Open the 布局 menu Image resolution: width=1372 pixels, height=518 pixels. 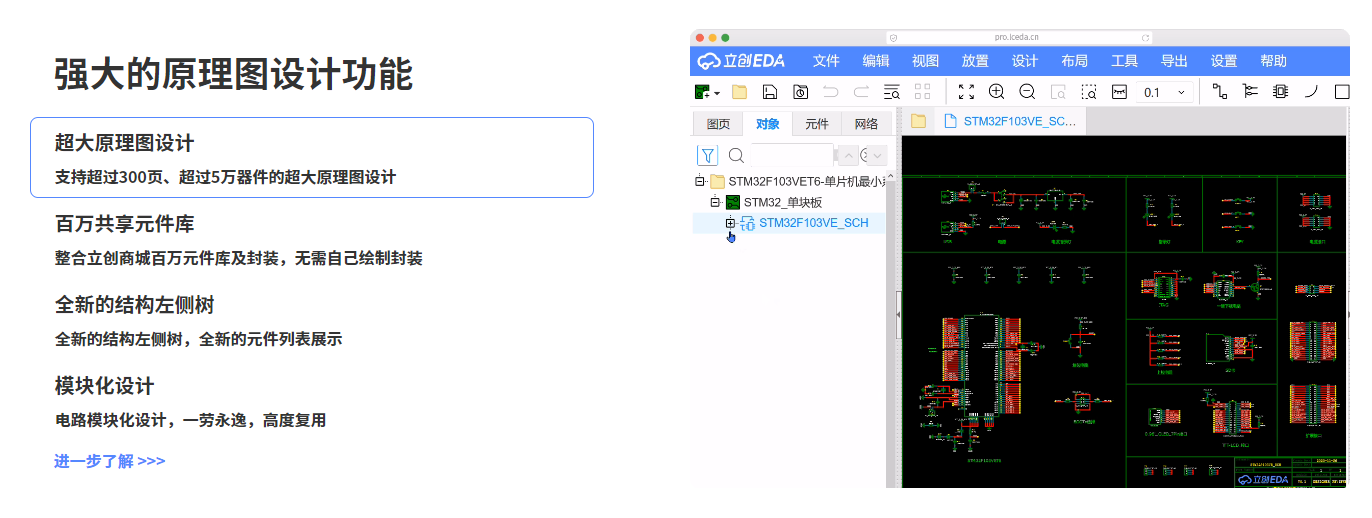click(x=1075, y=61)
